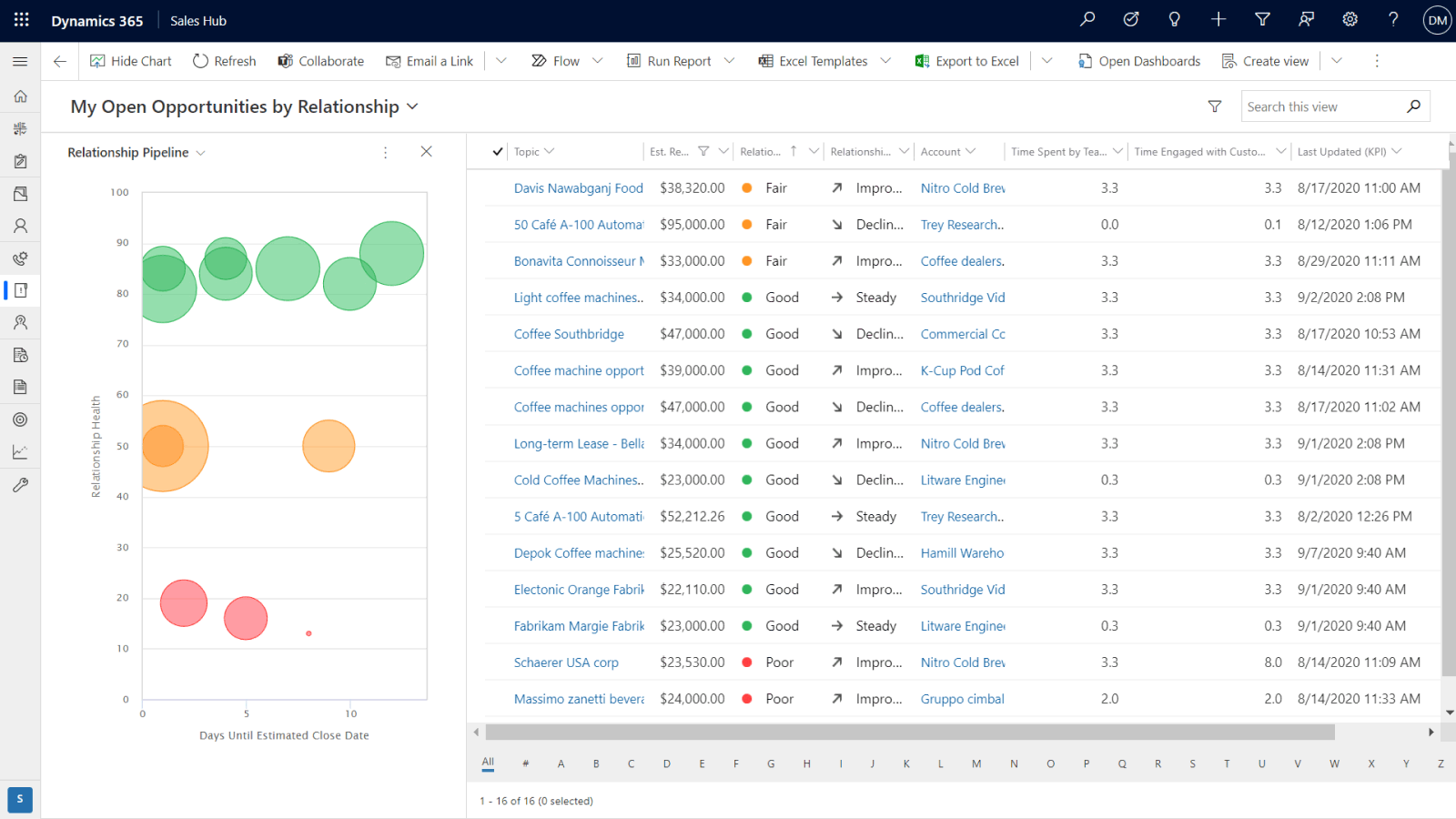Expand the My Open Opportunities view selector
The height and width of the screenshot is (819, 1456).
click(x=413, y=106)
